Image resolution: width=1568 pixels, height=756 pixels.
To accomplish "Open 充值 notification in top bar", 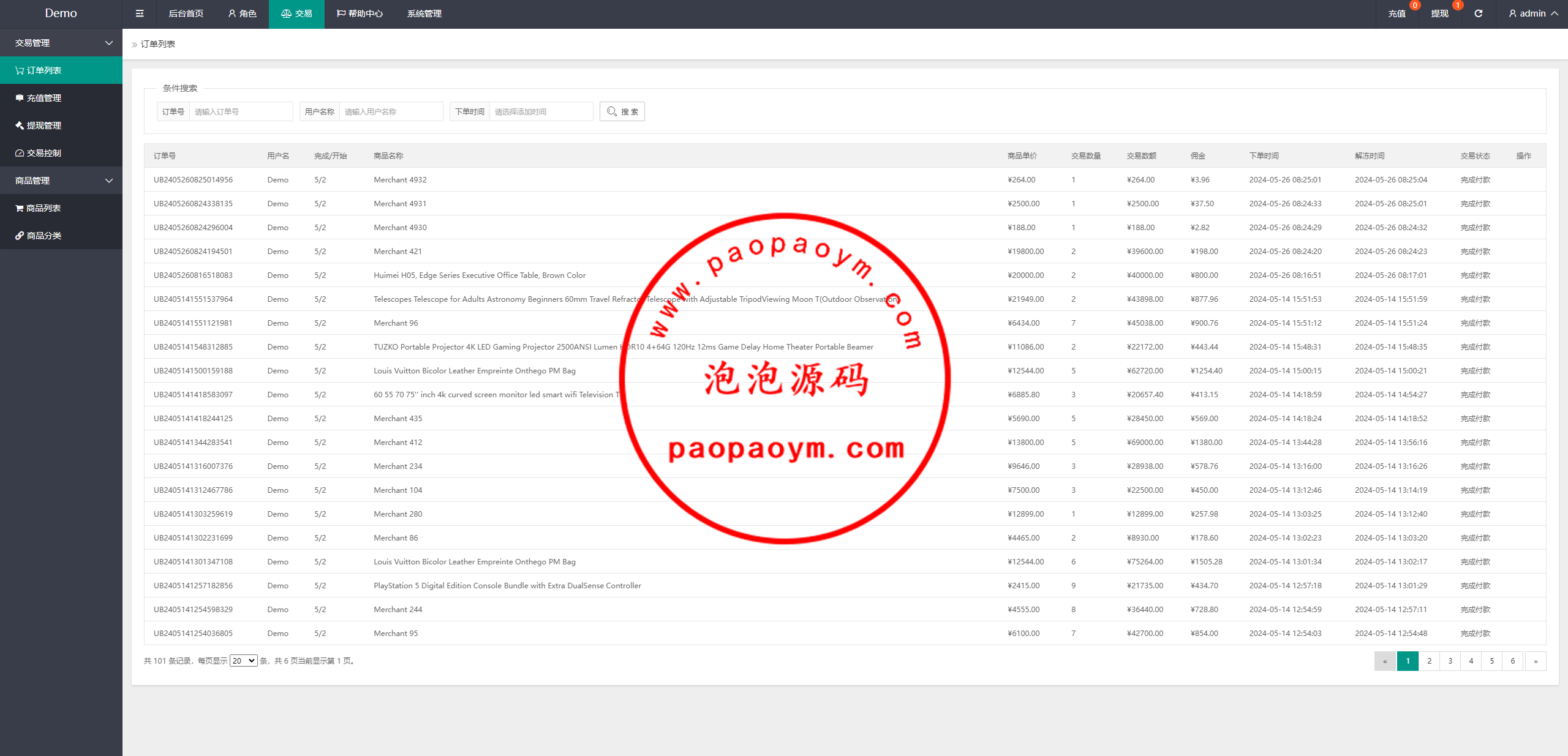I will (1396, 13).
